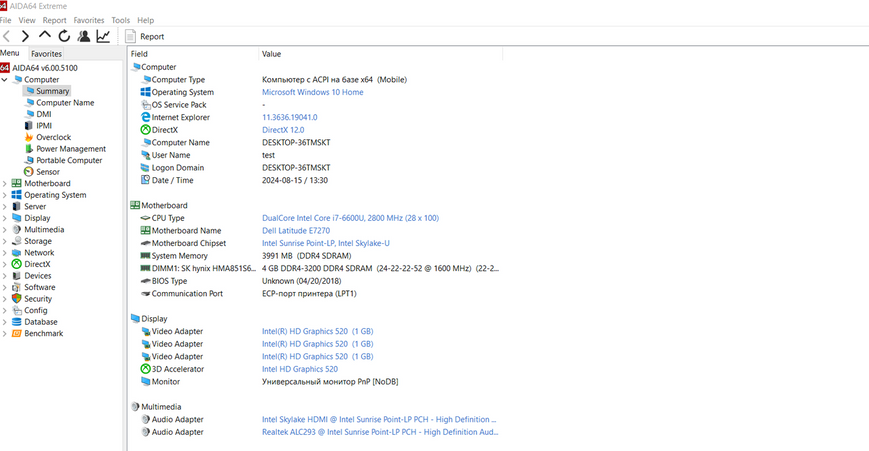Open the Tools menu

[120, 20]
